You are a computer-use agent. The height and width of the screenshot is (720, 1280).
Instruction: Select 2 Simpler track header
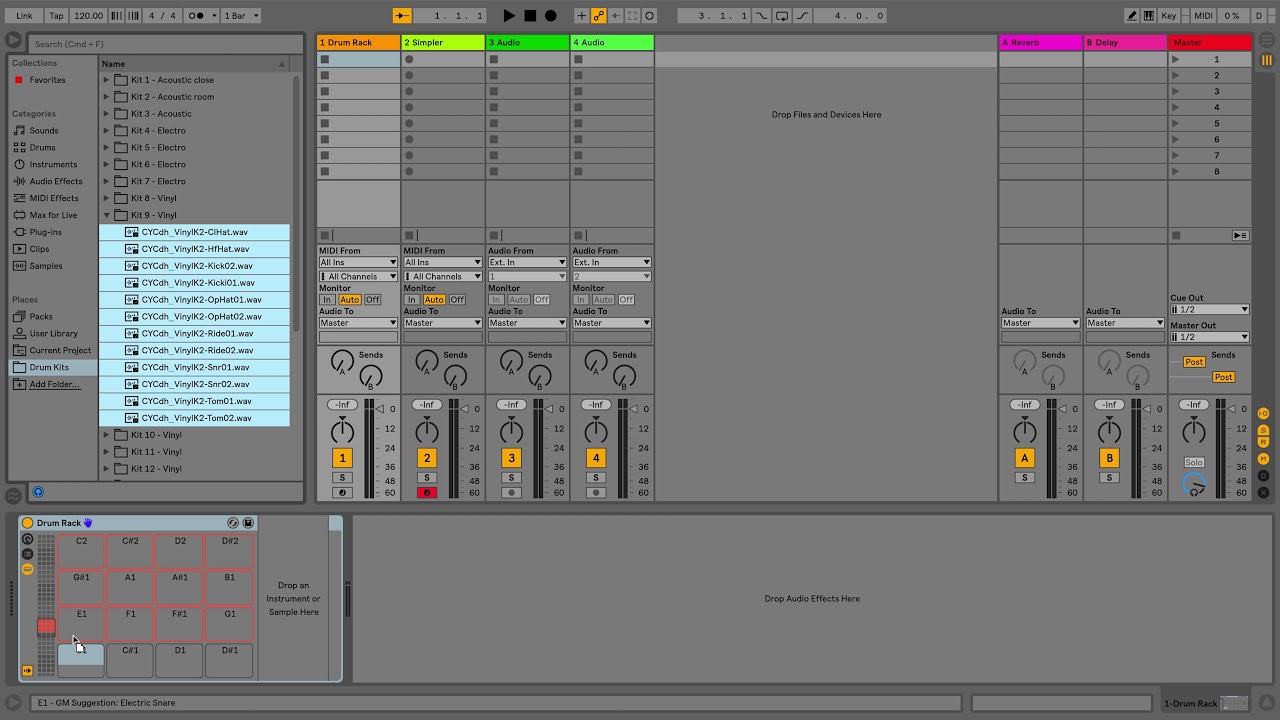(x=443, y=43)
